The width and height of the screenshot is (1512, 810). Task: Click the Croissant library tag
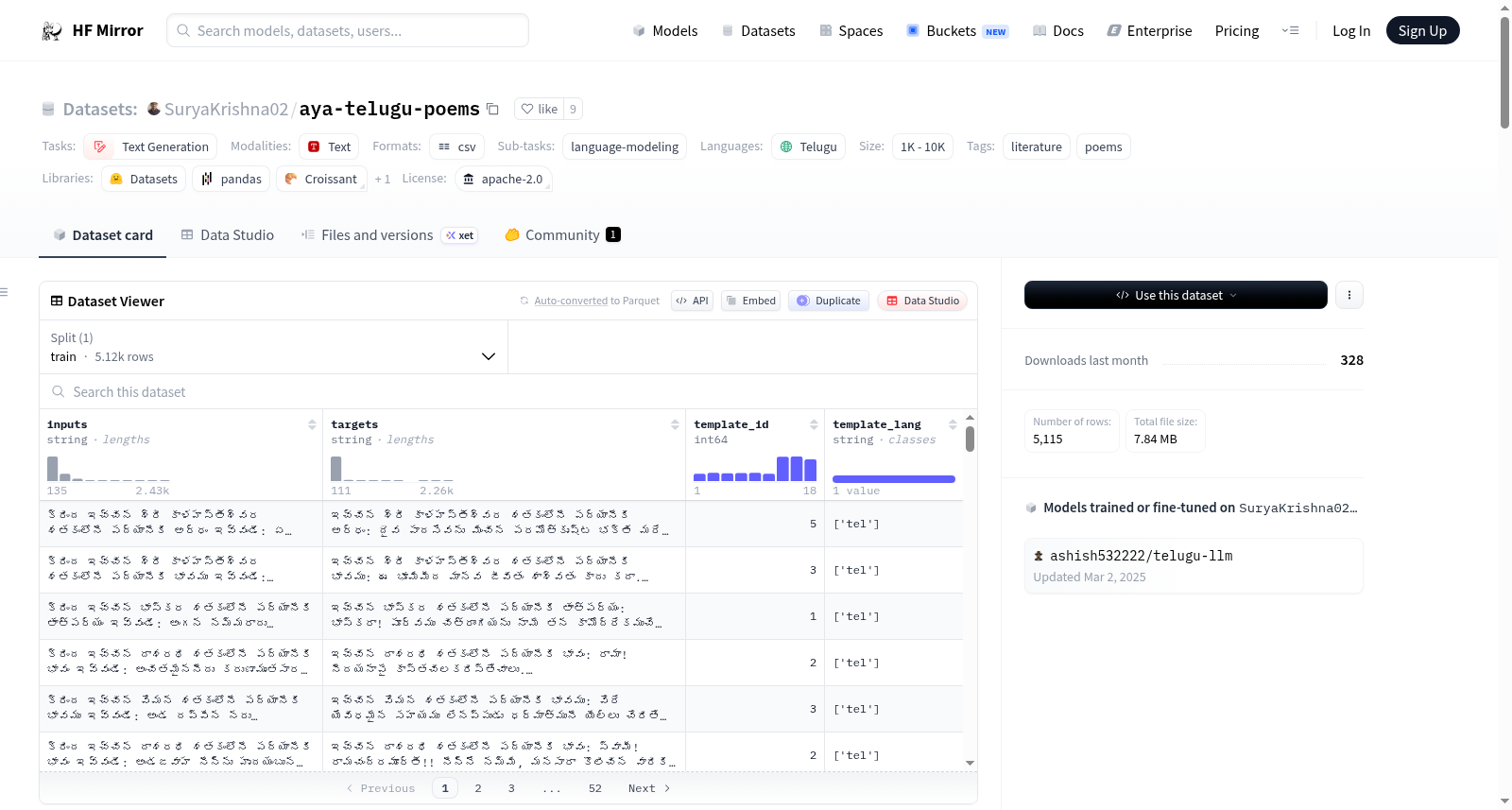click(321, 179)
